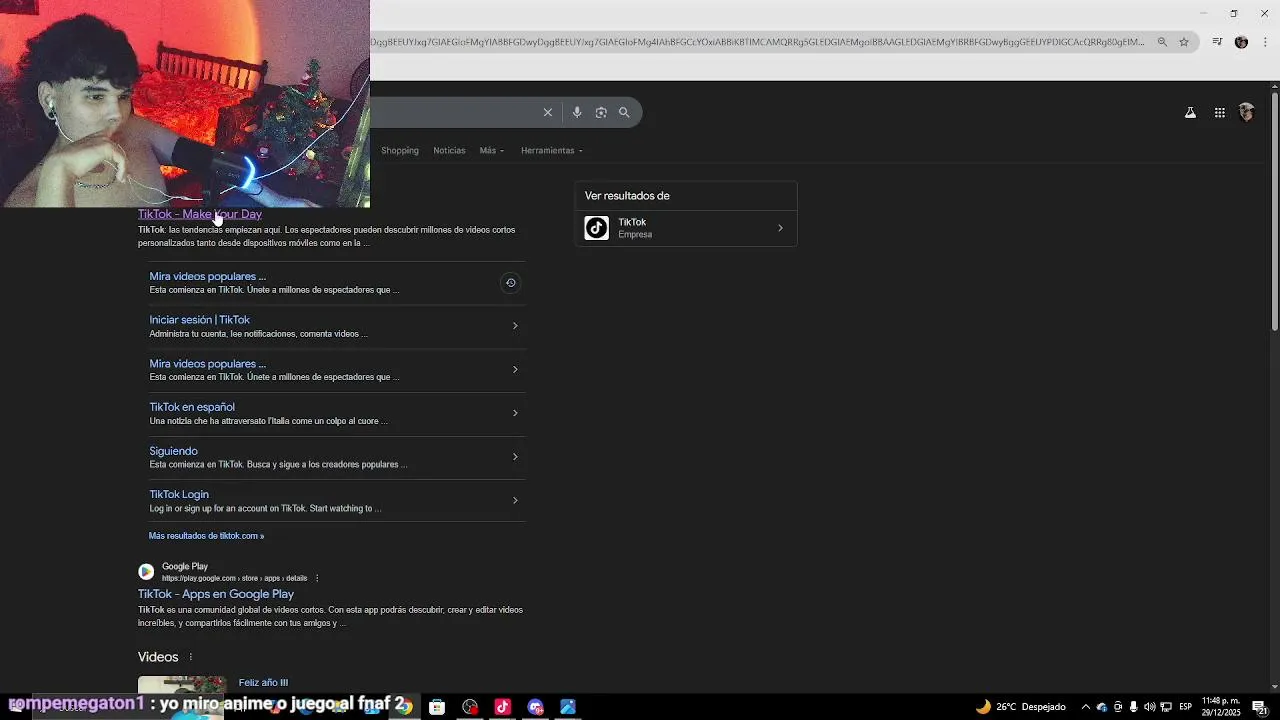Open the Google apps grid
This screenshot has width=1280, height=720.
(x=1220, y=113)
